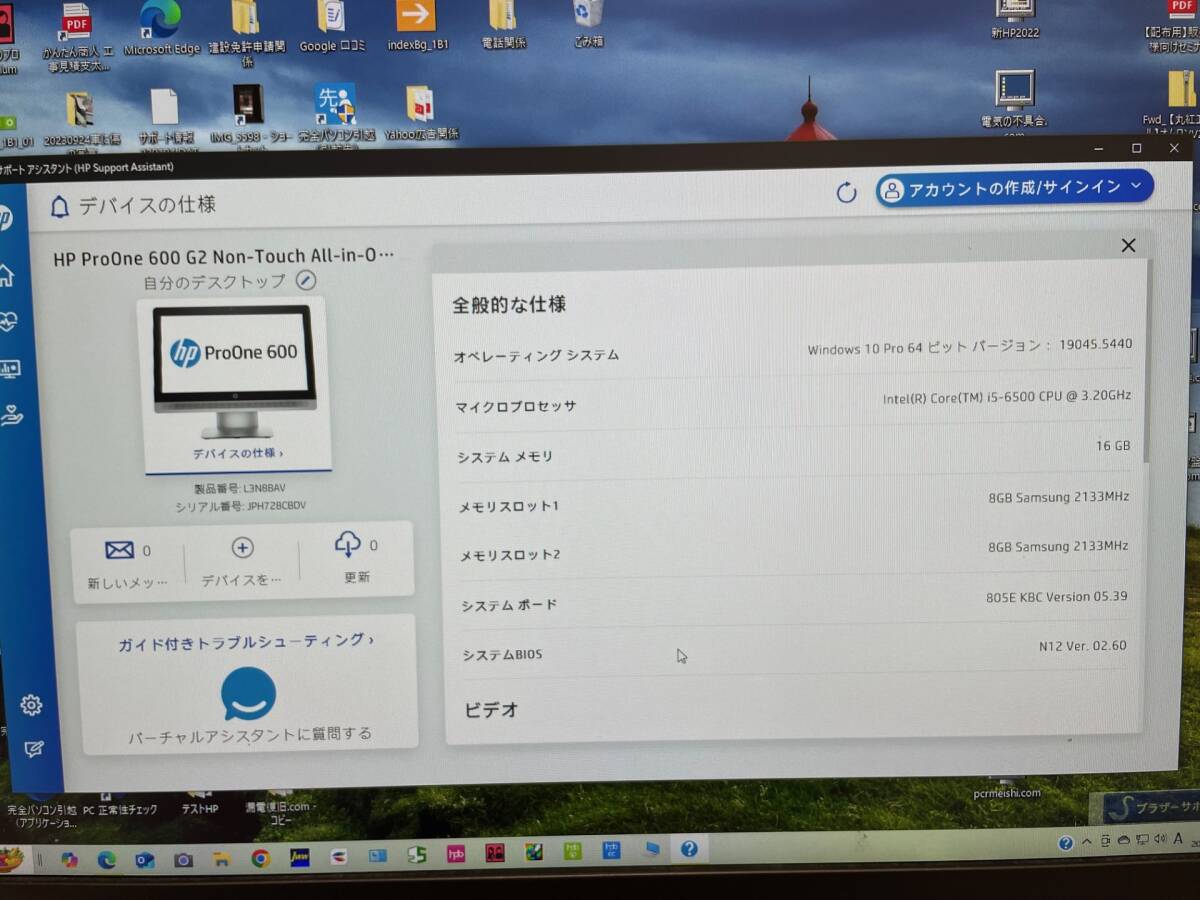The width and height of the screenshot is (1200, 900).
Task: Select the Intel Core i5-6500 CPU value
Action: 1007,397
